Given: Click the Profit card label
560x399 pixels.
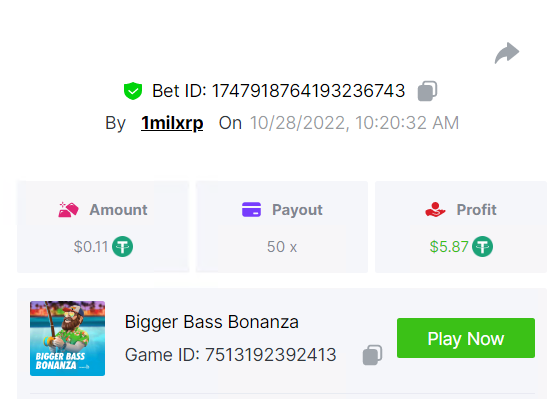Looking at the screenshot, I should click(476, 210).
